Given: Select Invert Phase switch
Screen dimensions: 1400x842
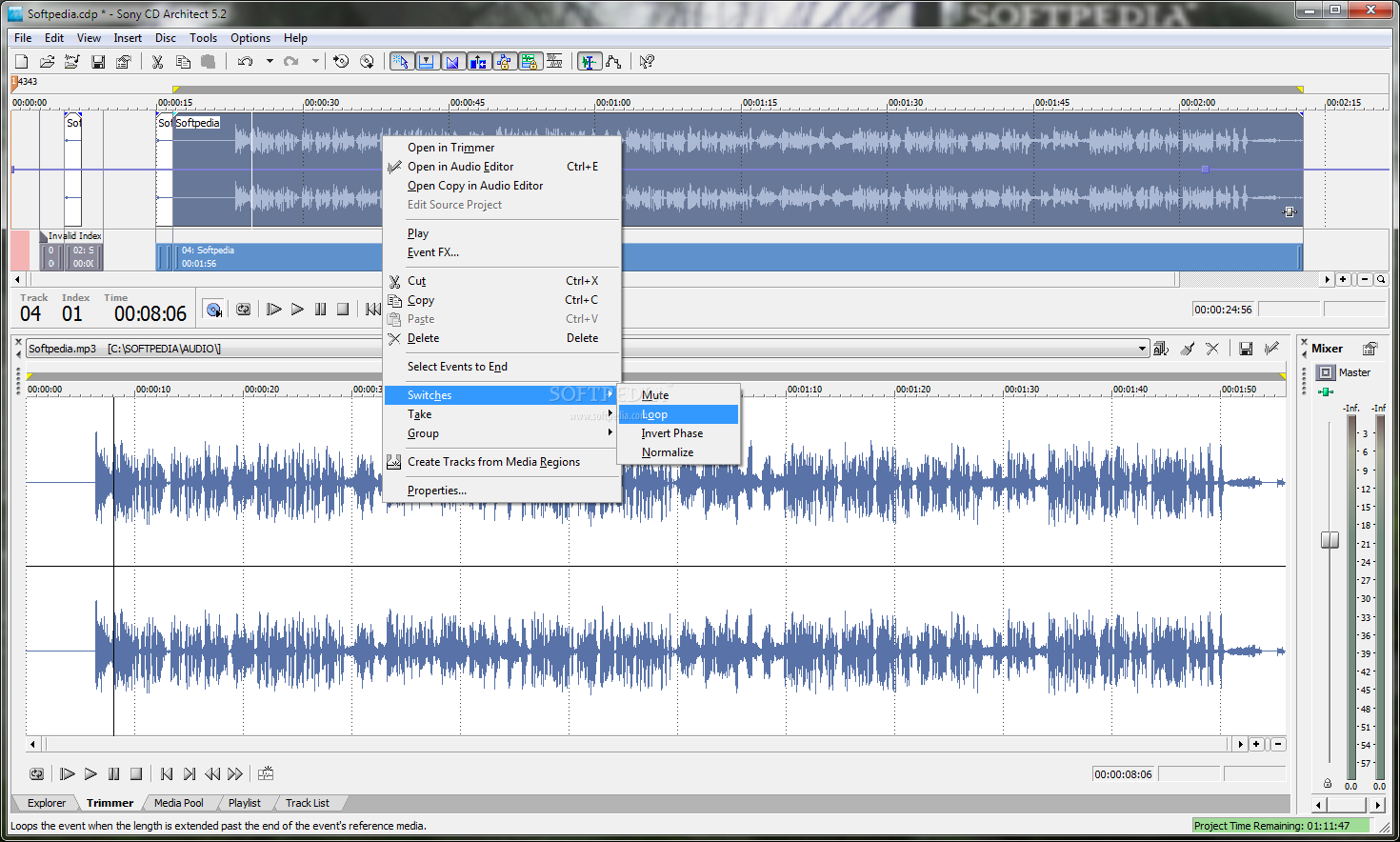Looking at the screenshot, I should point(678,433).
